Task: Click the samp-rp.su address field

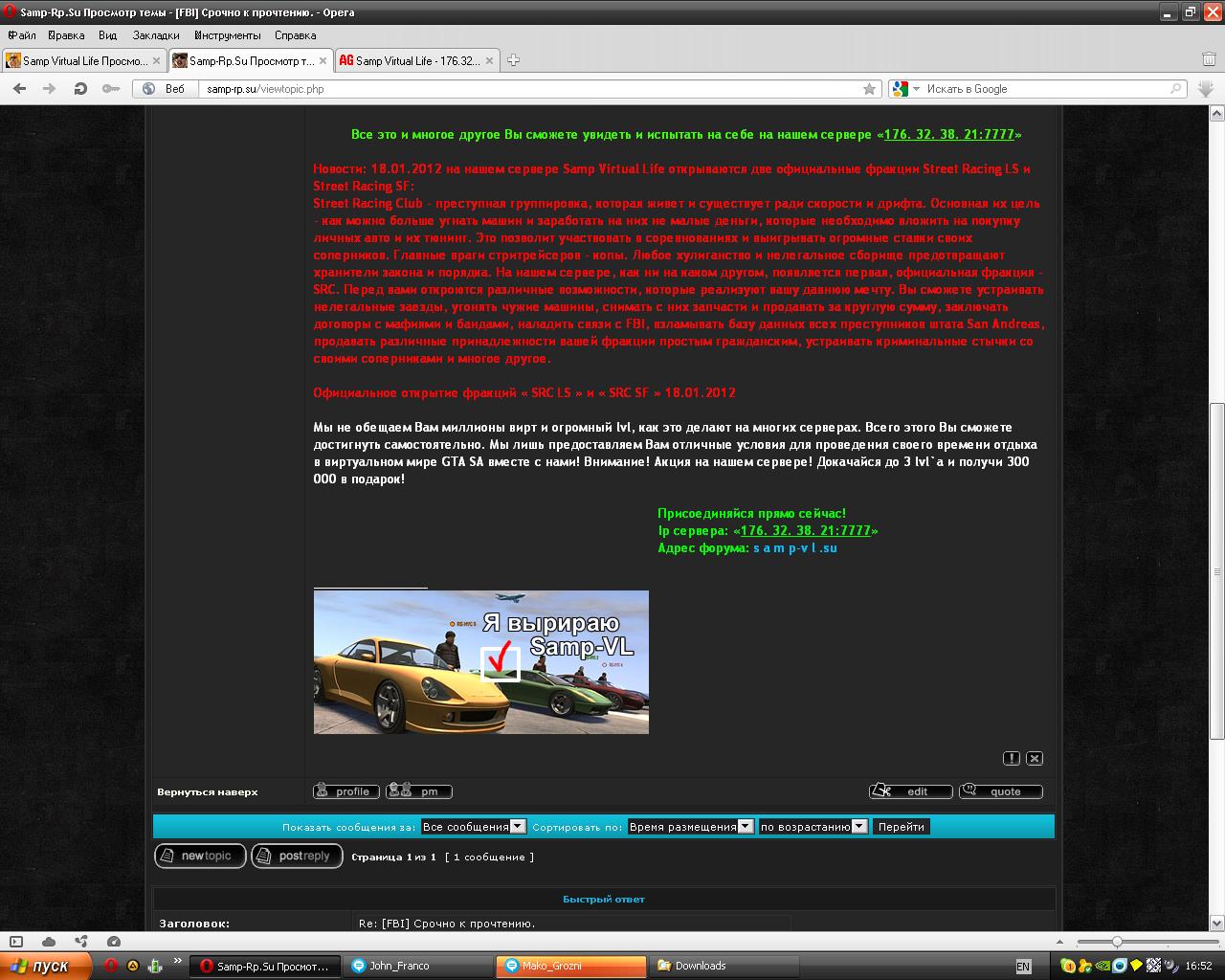Action: (531, 88)
